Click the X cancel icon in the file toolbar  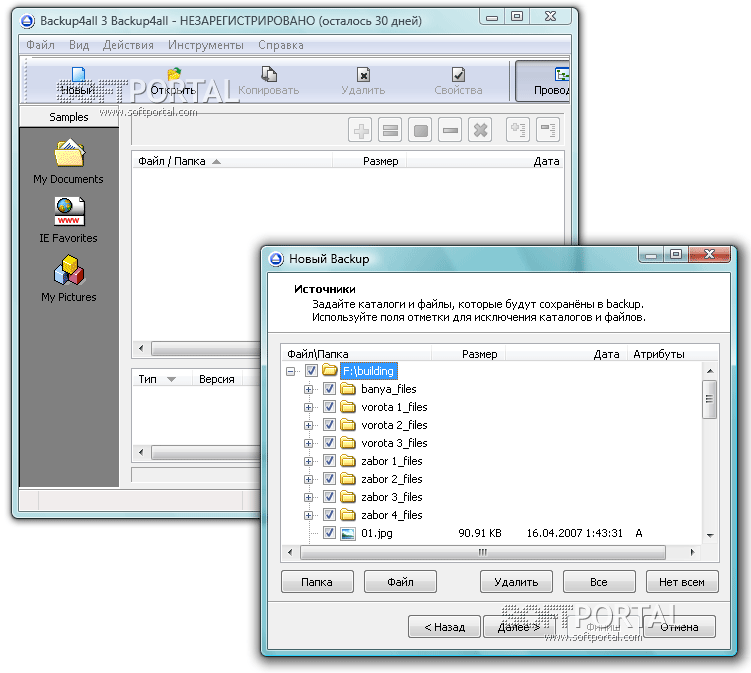coord(480,130)
